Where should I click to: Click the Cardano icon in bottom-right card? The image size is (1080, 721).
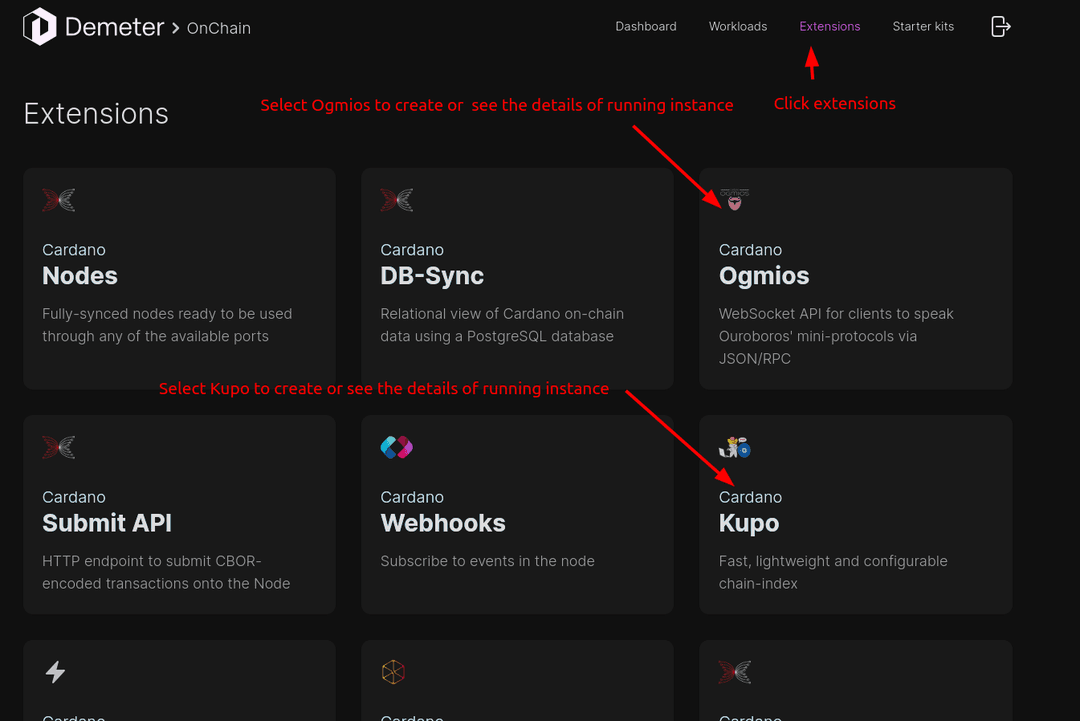(x=735, y=672)
